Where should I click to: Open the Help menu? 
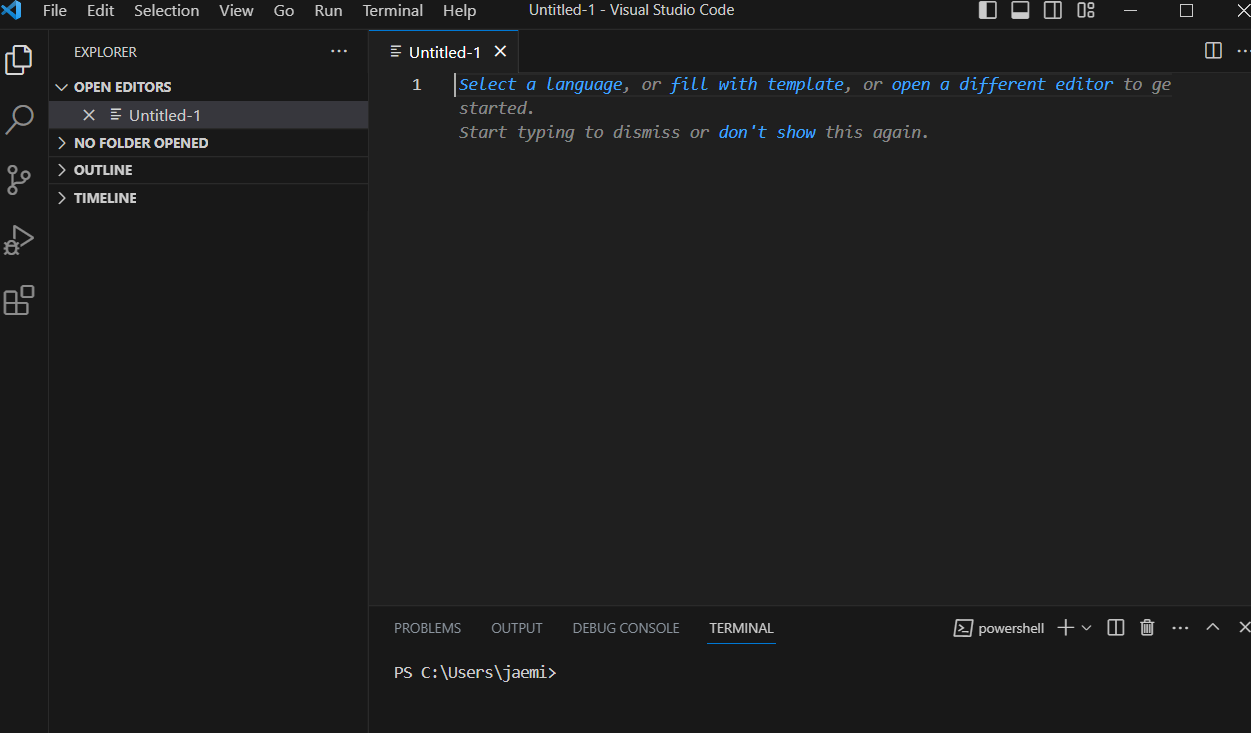tap(459, 11)
